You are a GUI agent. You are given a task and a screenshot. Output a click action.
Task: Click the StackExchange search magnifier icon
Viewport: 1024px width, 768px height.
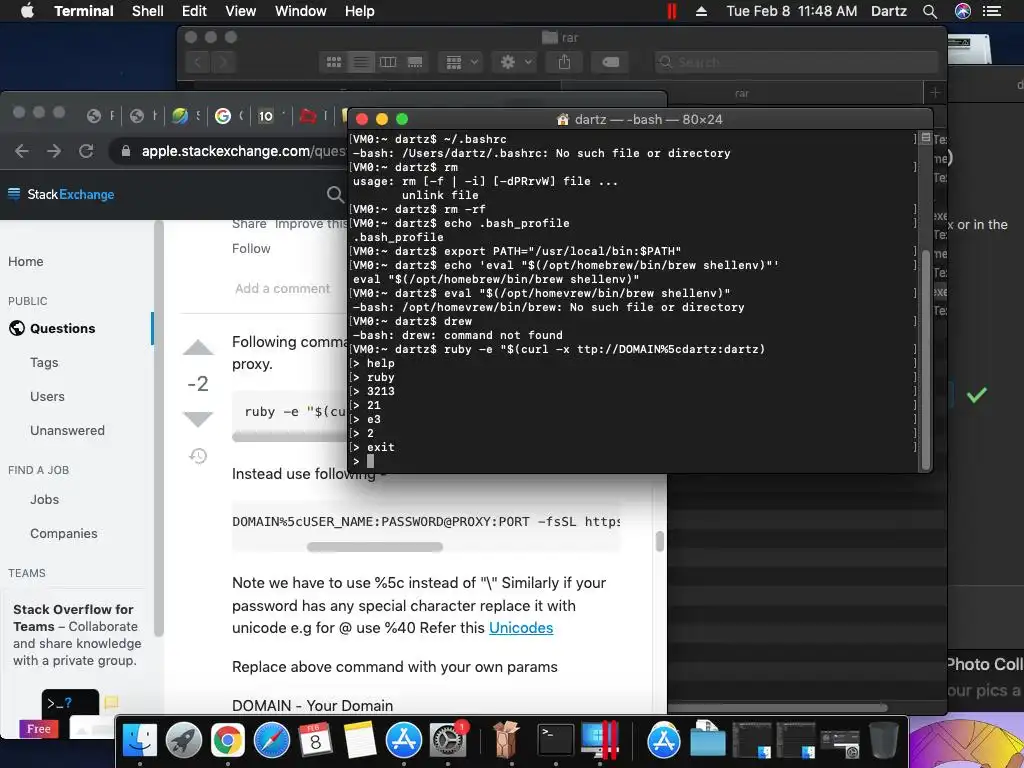[334, 194]
